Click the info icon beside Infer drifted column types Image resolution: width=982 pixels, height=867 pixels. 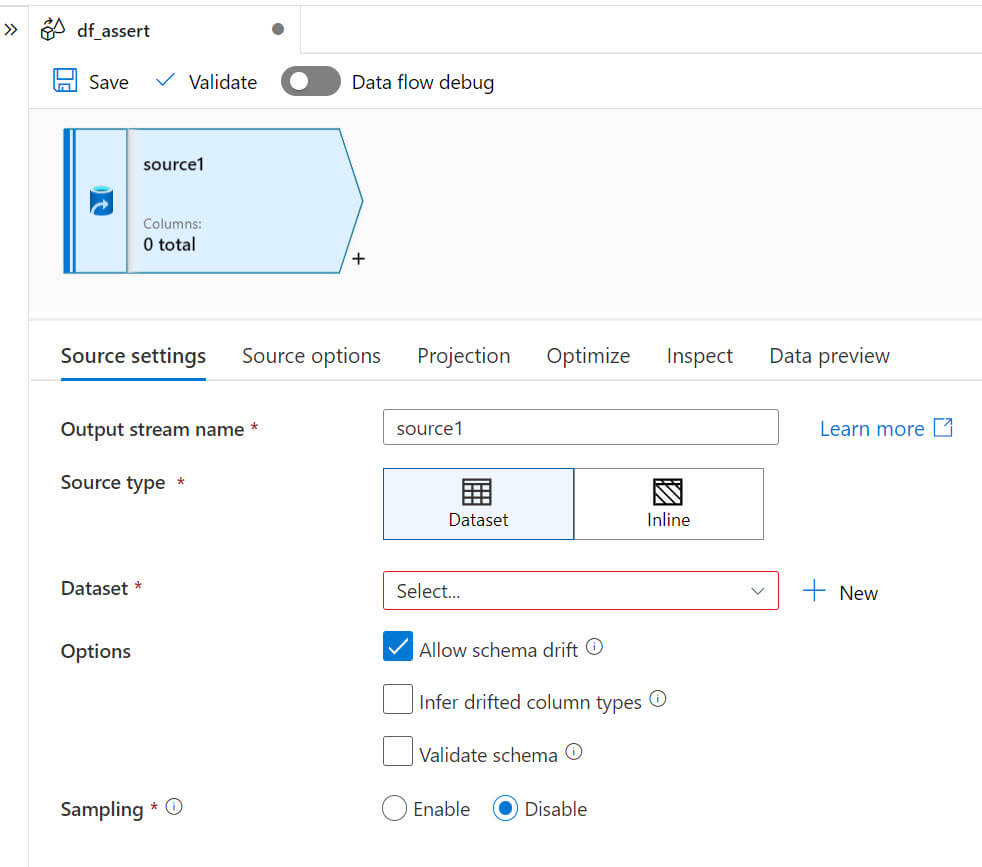[658, 699]
